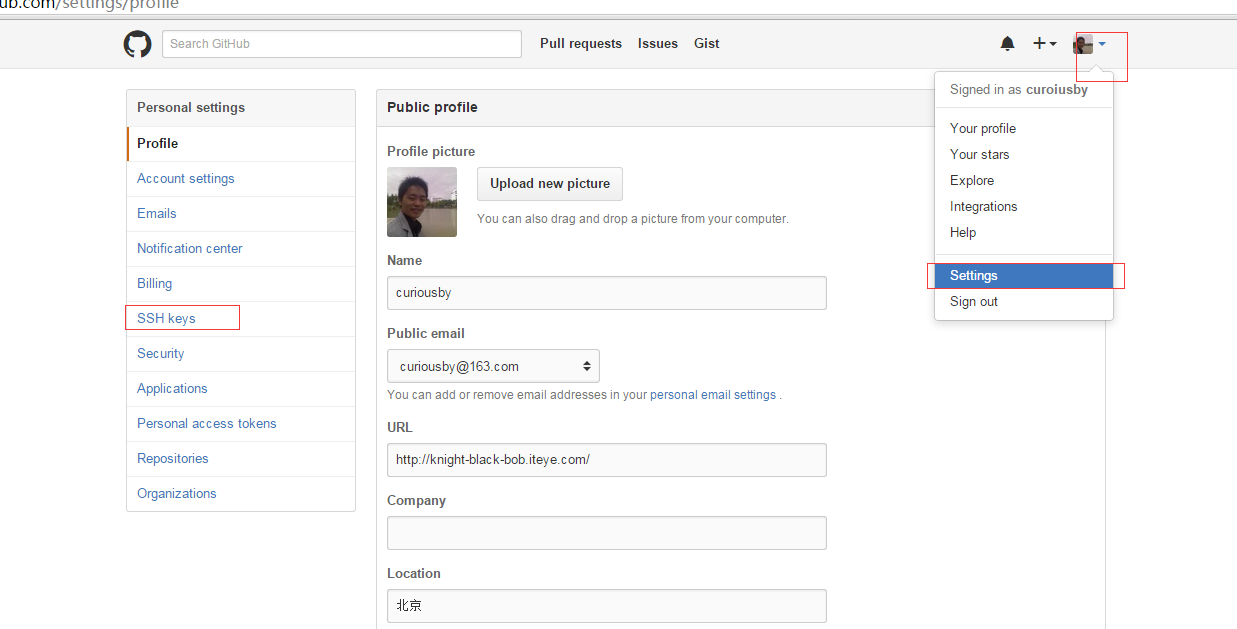Screen dimensions: 1237x629
Task: Edit the URL field
Action: tap(607, 460)
